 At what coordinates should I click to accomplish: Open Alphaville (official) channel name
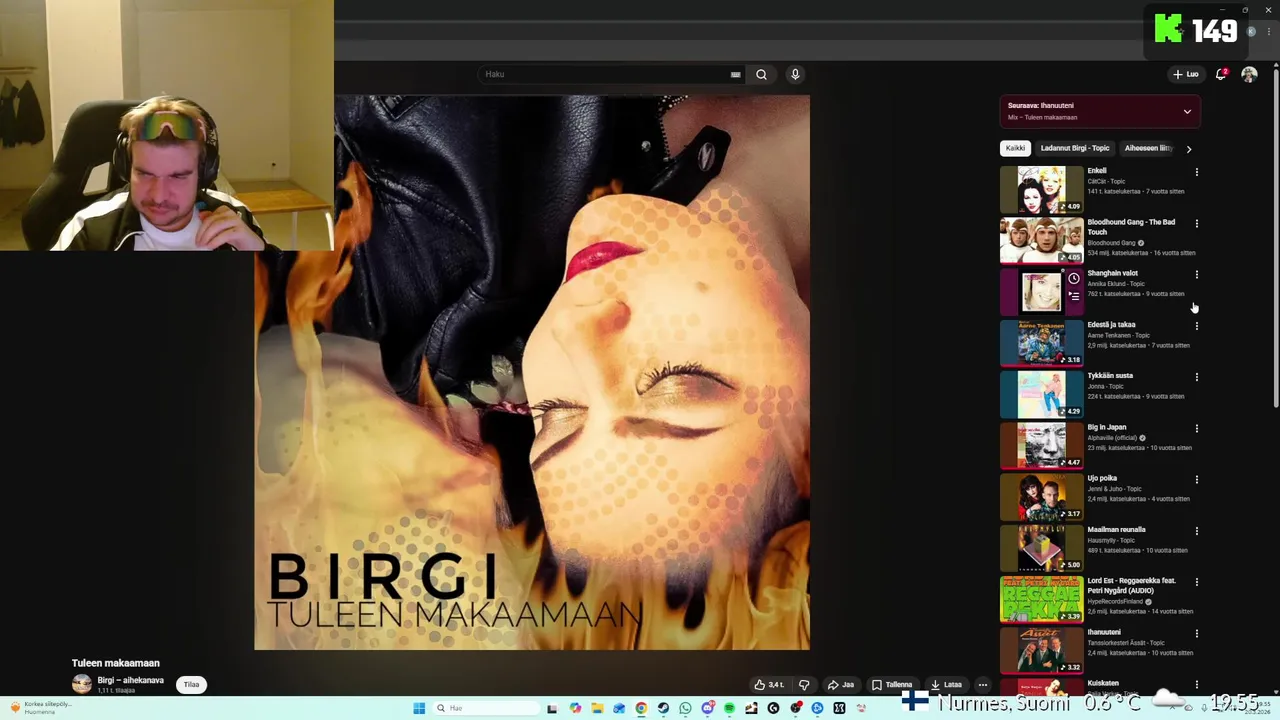coord(1113,437)
